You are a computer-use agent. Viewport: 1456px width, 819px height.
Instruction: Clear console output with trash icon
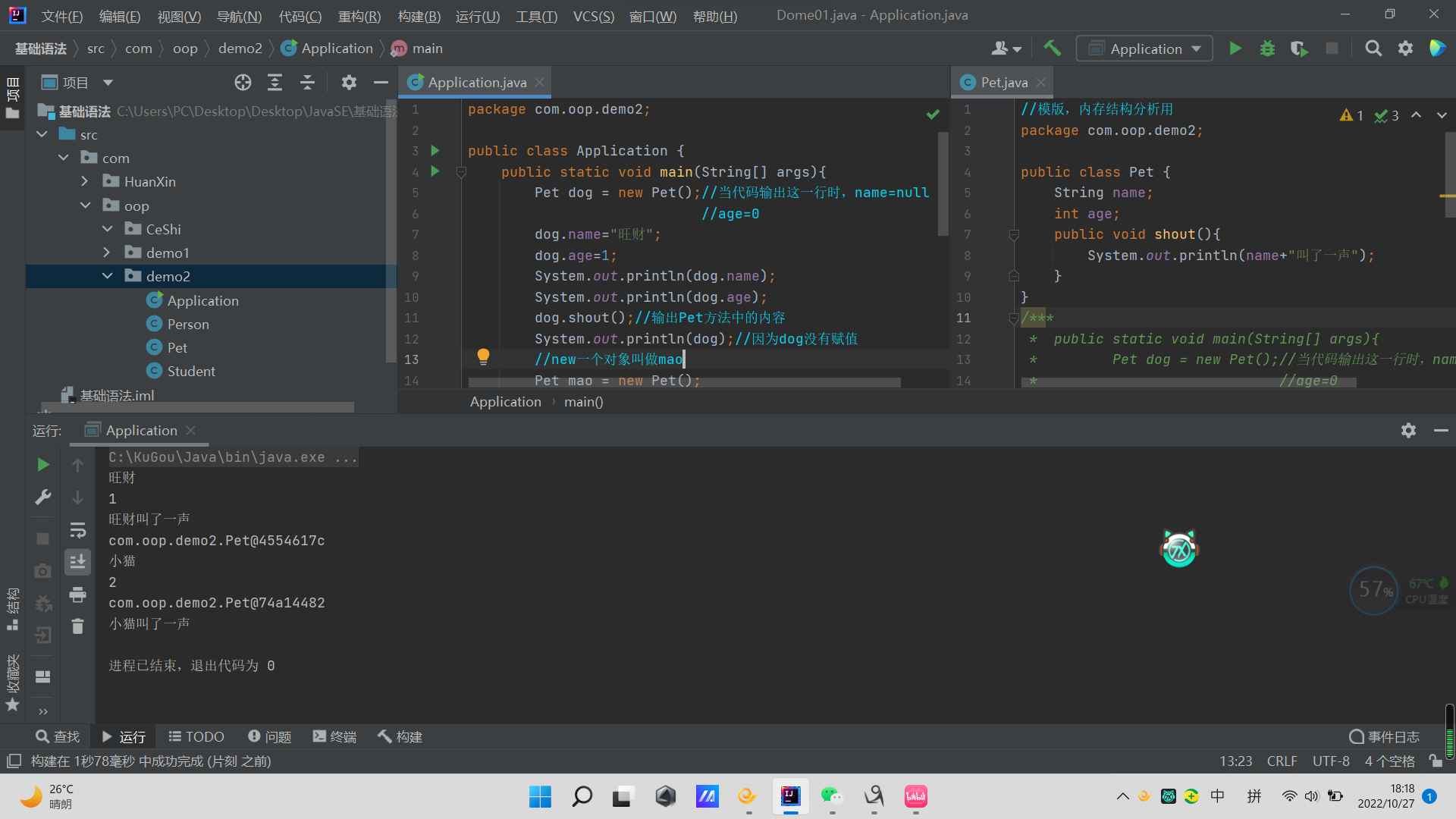77,626
